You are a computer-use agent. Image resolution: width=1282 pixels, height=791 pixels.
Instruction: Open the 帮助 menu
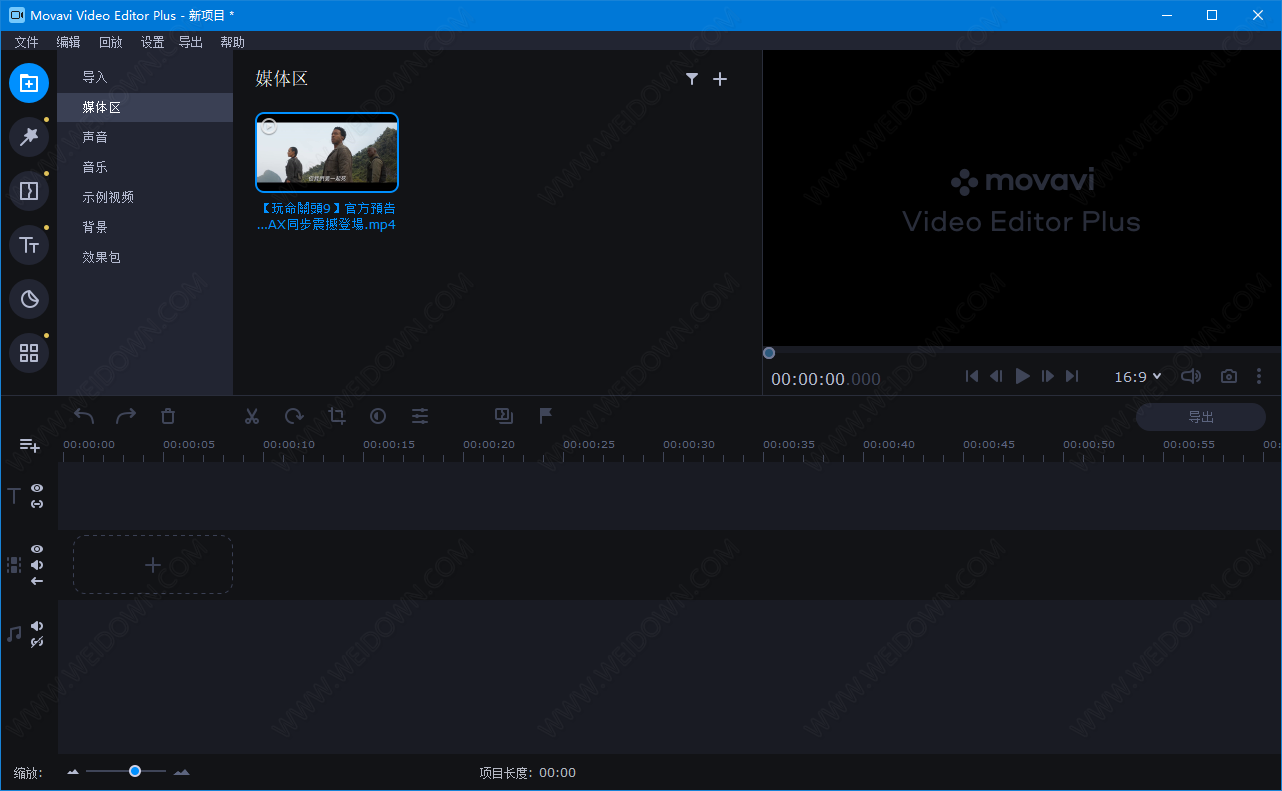point(232,42)
